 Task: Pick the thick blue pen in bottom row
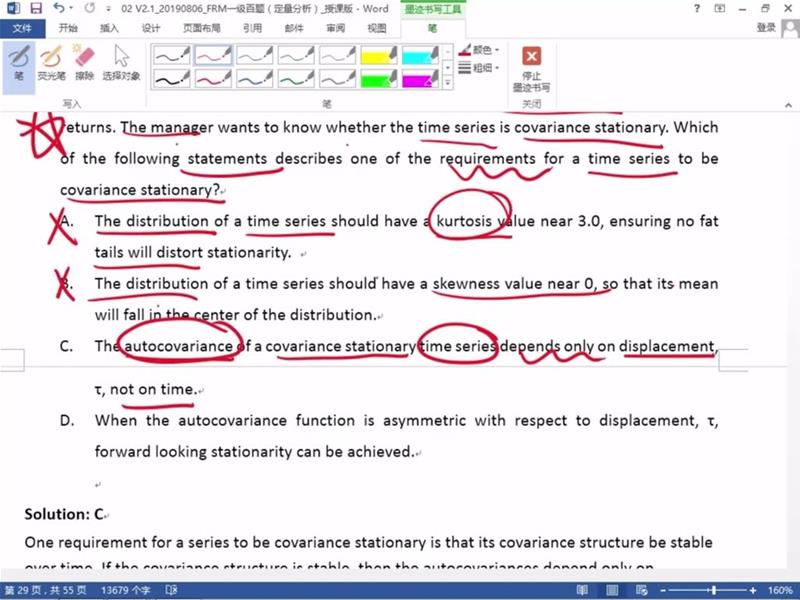coord(255,79)
